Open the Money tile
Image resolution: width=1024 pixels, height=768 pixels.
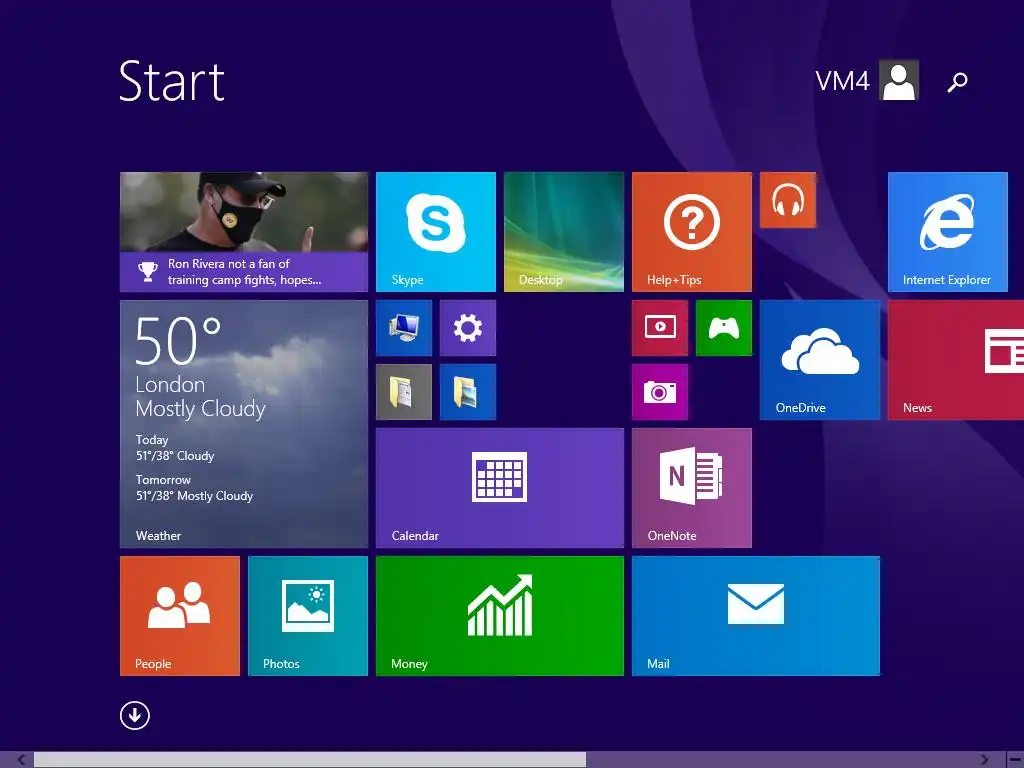coord(500,616)
